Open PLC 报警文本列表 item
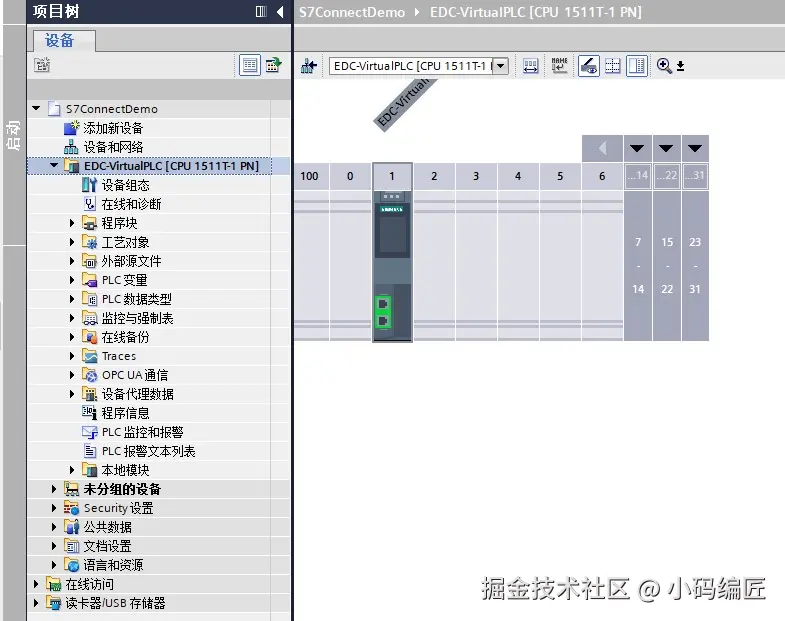 148,451
